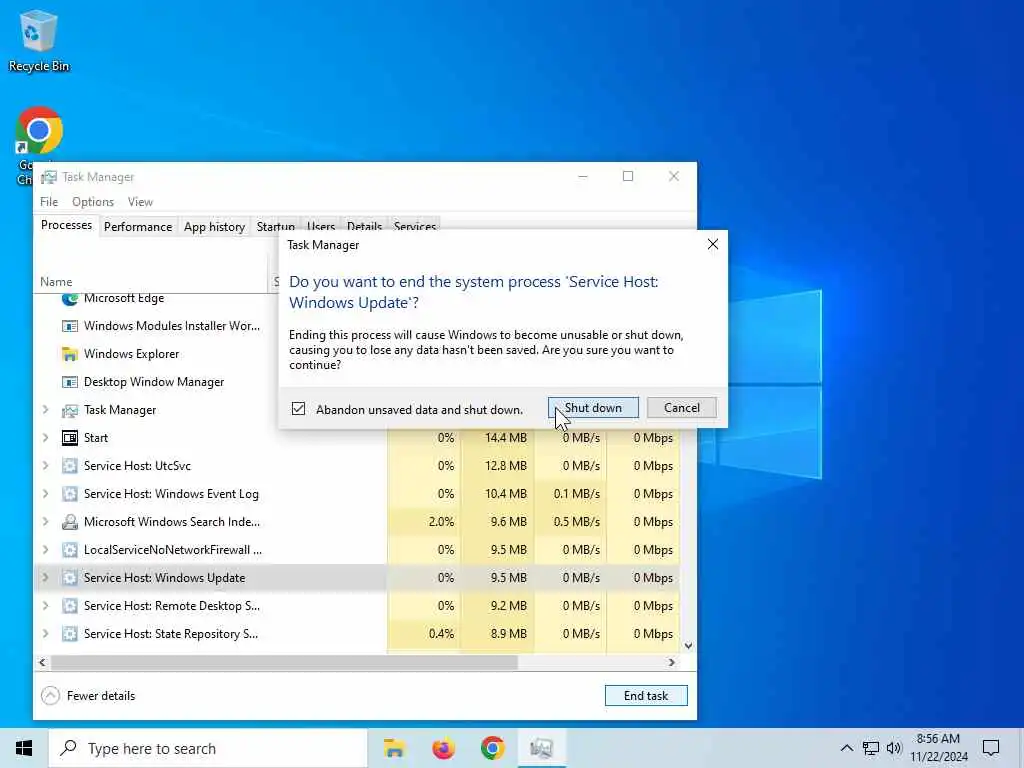Open the notification center icon
This screenshot has height=768, width=1024.
pyautogui.click(x=991, y=748)
